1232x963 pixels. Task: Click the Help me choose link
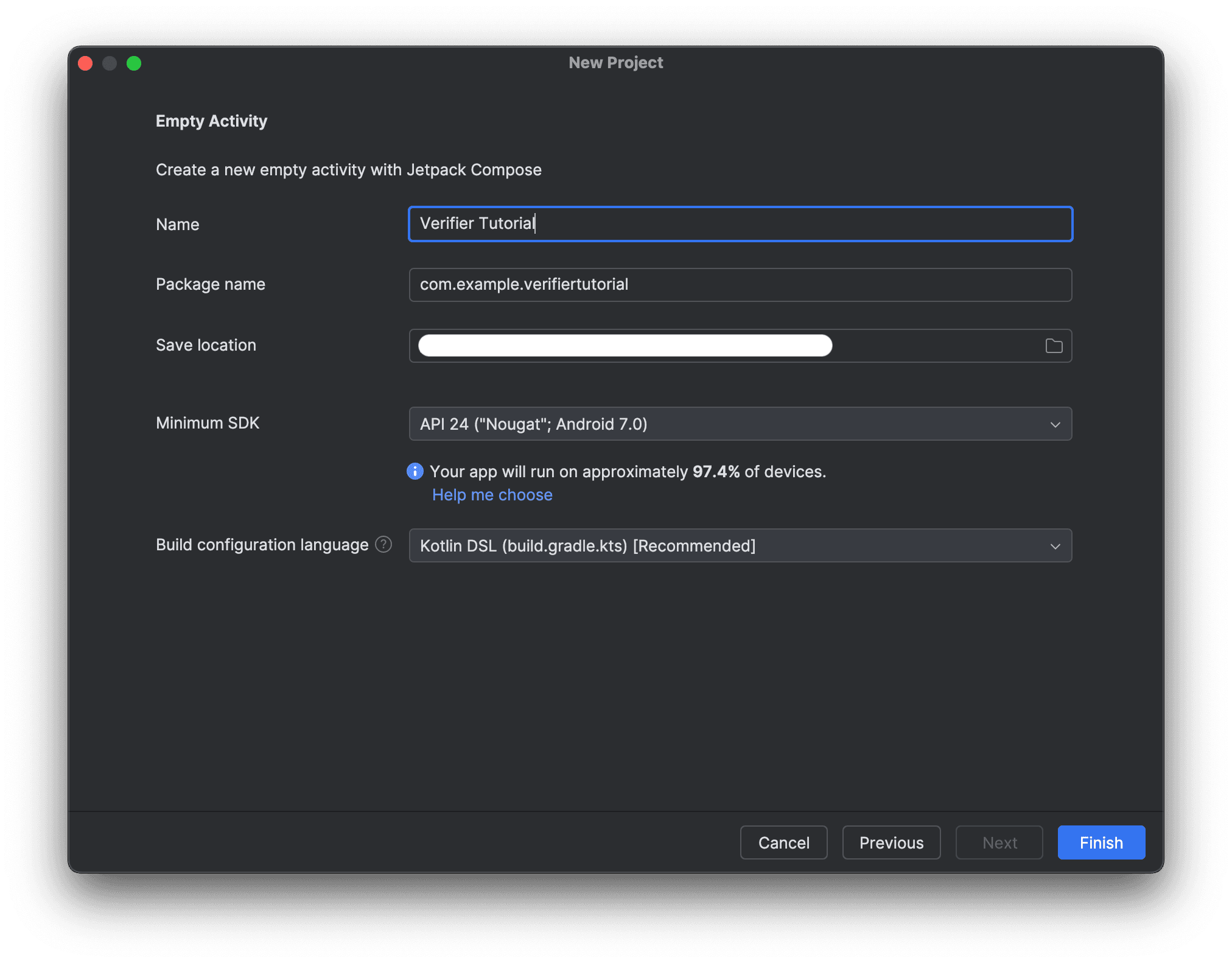(492, 494)
